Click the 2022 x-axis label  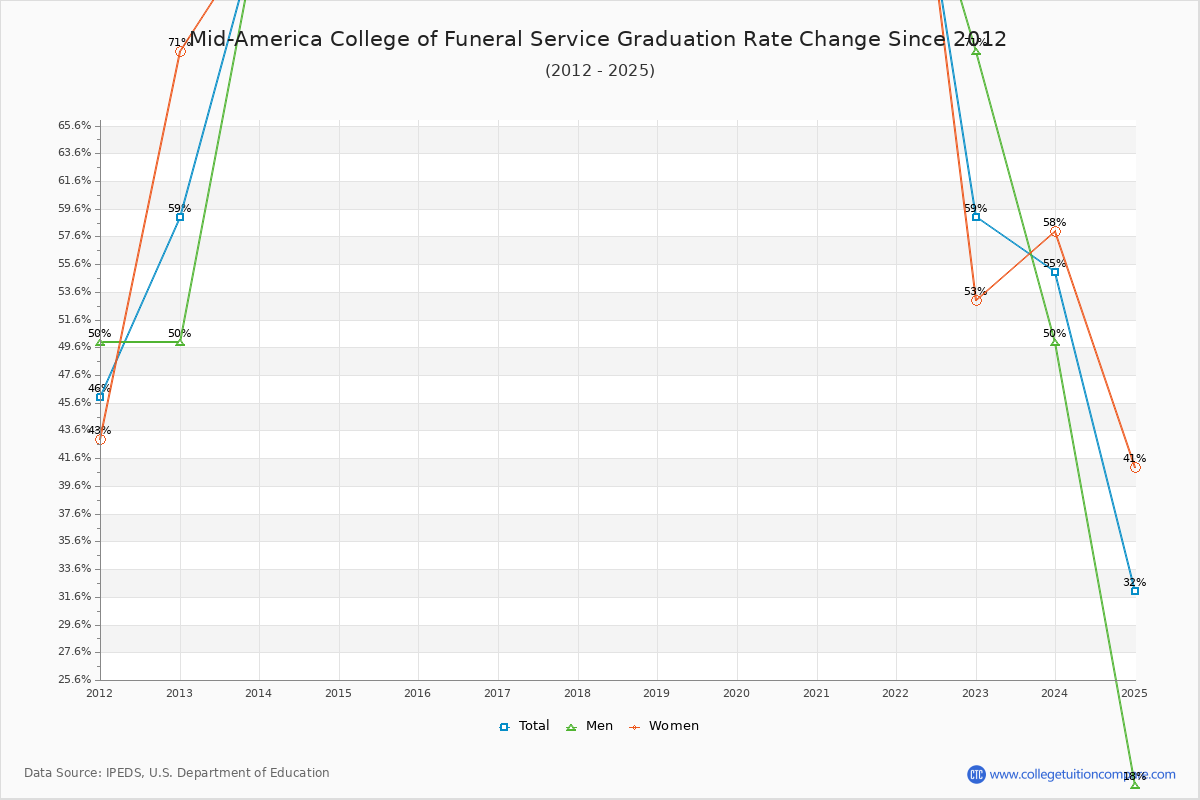(896, 693)
